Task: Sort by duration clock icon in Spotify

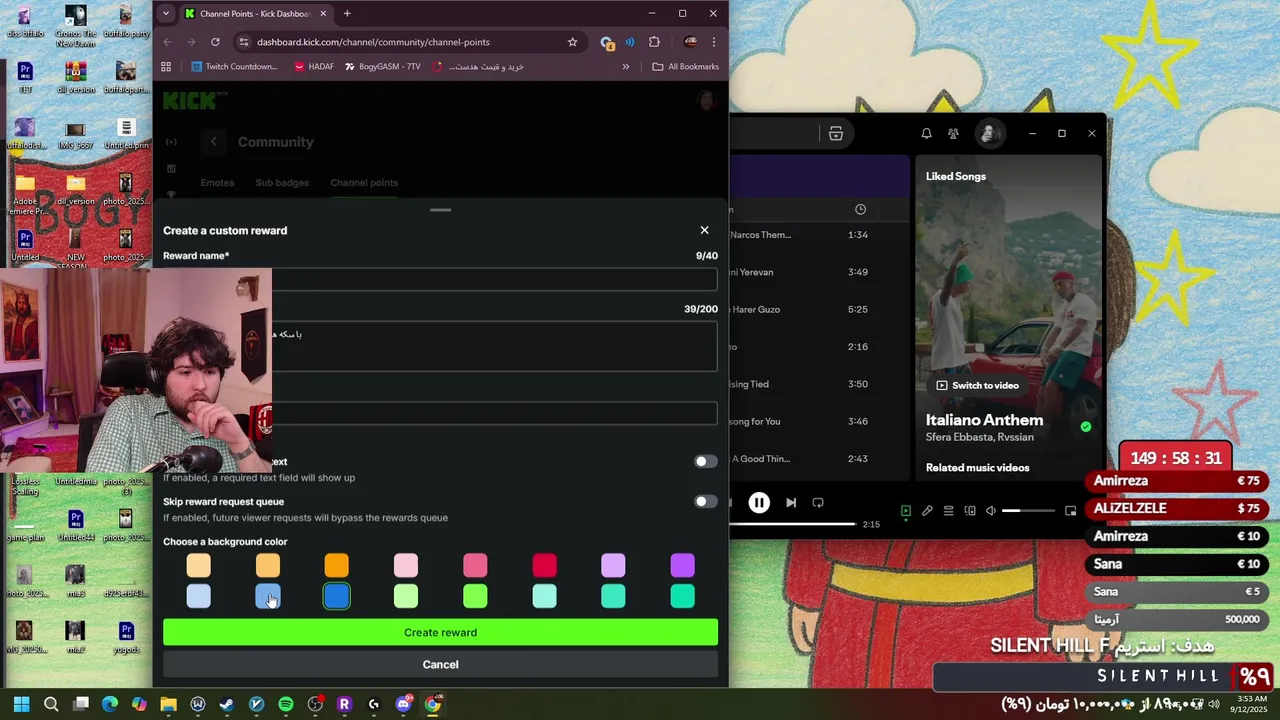Action: point(860,209)
